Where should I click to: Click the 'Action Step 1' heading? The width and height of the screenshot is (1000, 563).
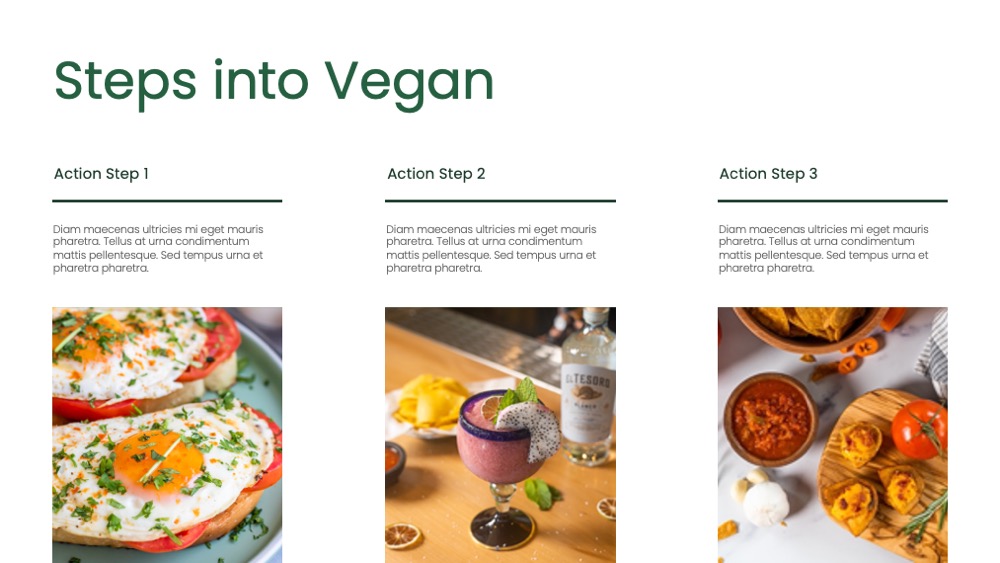point(101,173)
